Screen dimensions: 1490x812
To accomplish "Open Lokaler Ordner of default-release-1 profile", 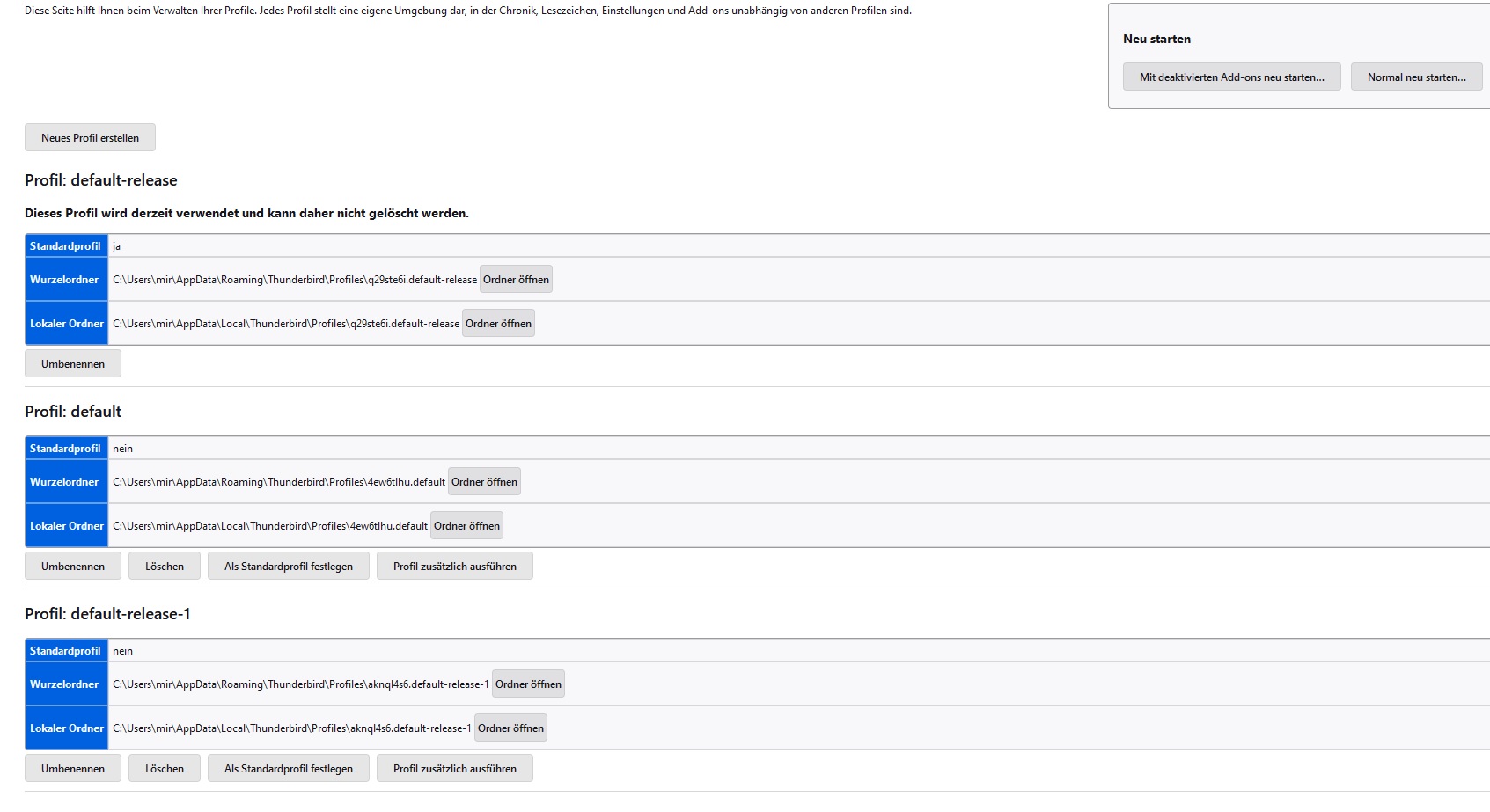I will click(x=510, y=728).
